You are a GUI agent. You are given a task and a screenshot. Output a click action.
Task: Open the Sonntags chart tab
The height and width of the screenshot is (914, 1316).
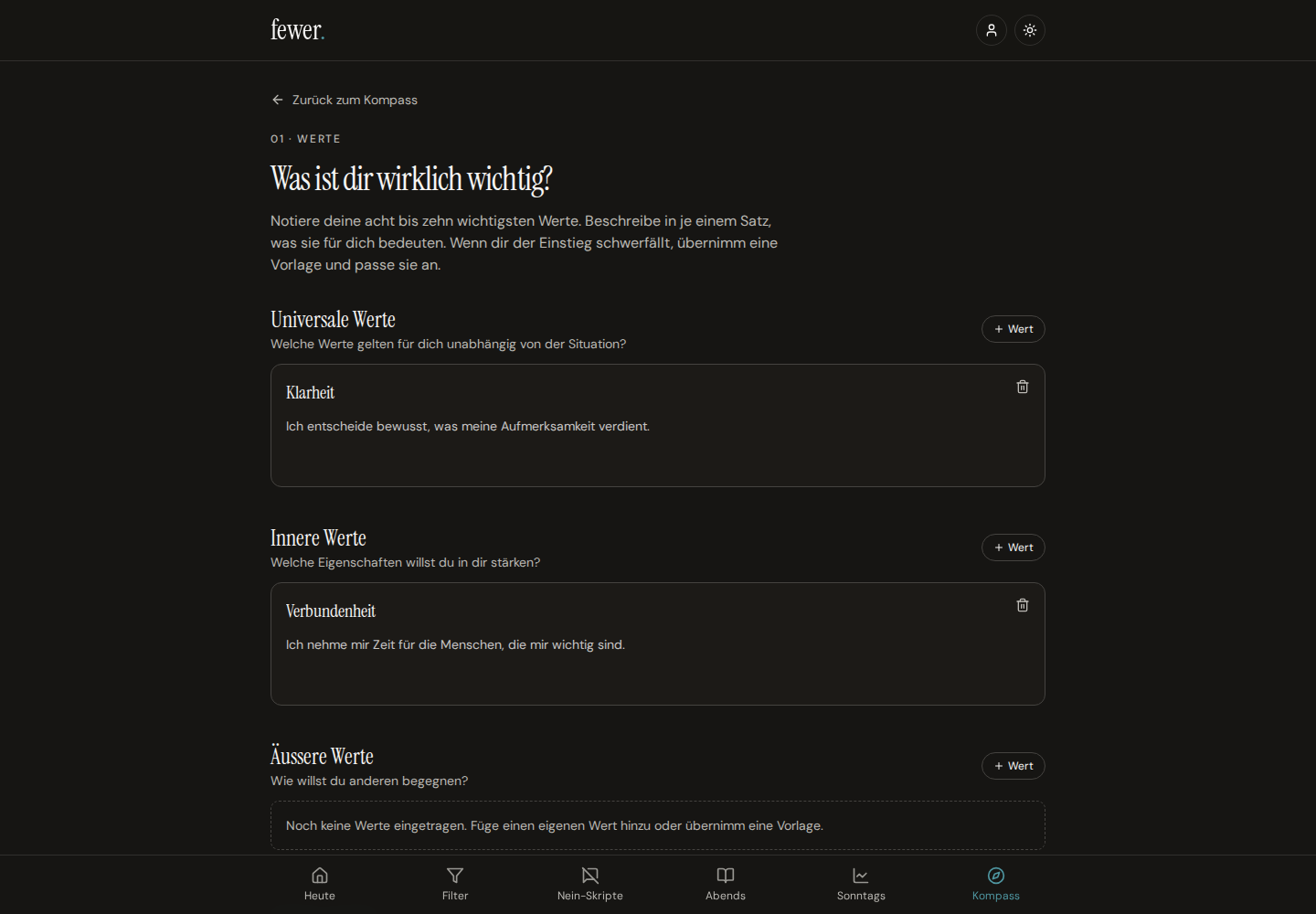[x=861, y=884]
